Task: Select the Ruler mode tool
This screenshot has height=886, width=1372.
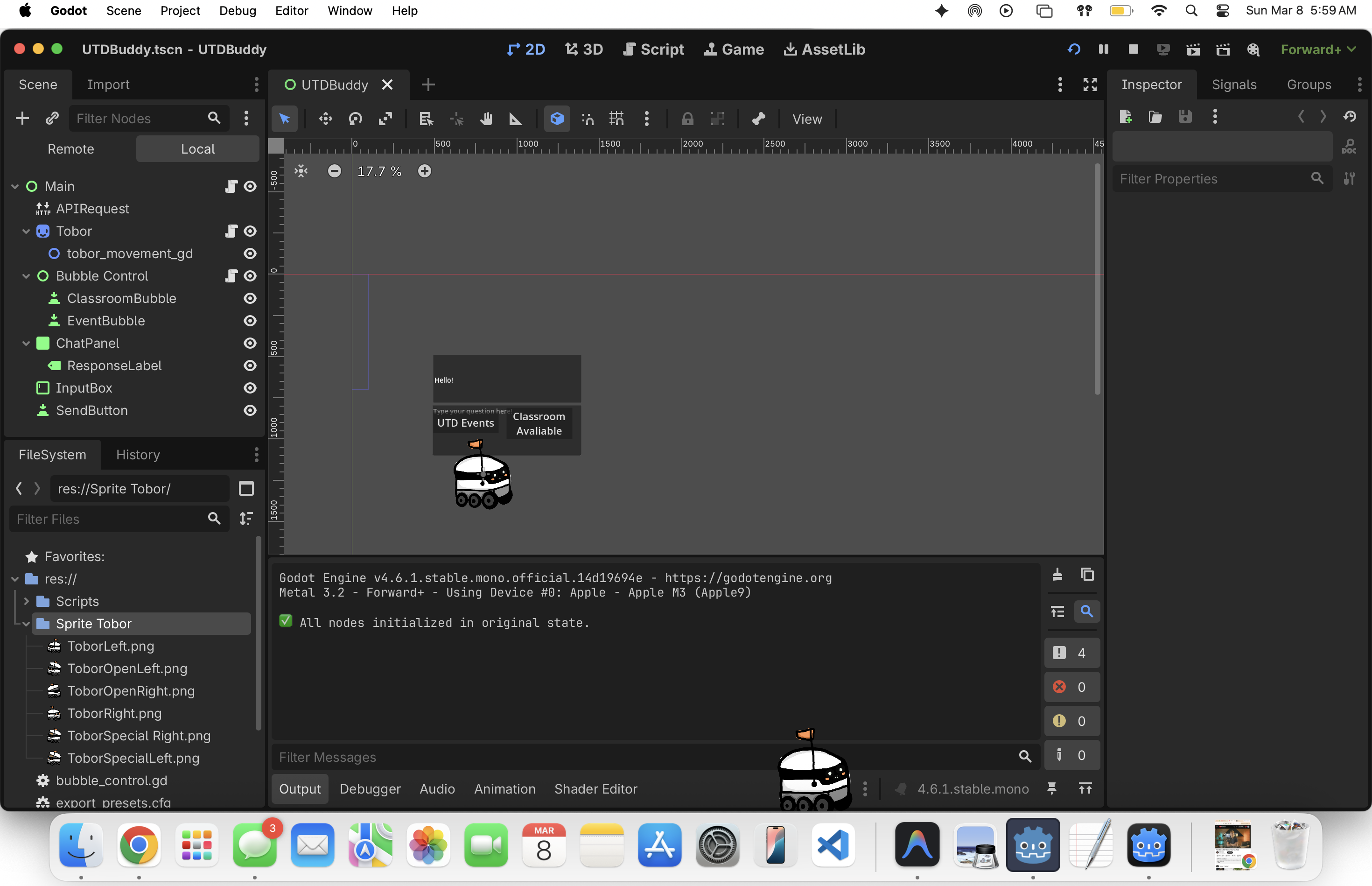Action: [516, 119]
